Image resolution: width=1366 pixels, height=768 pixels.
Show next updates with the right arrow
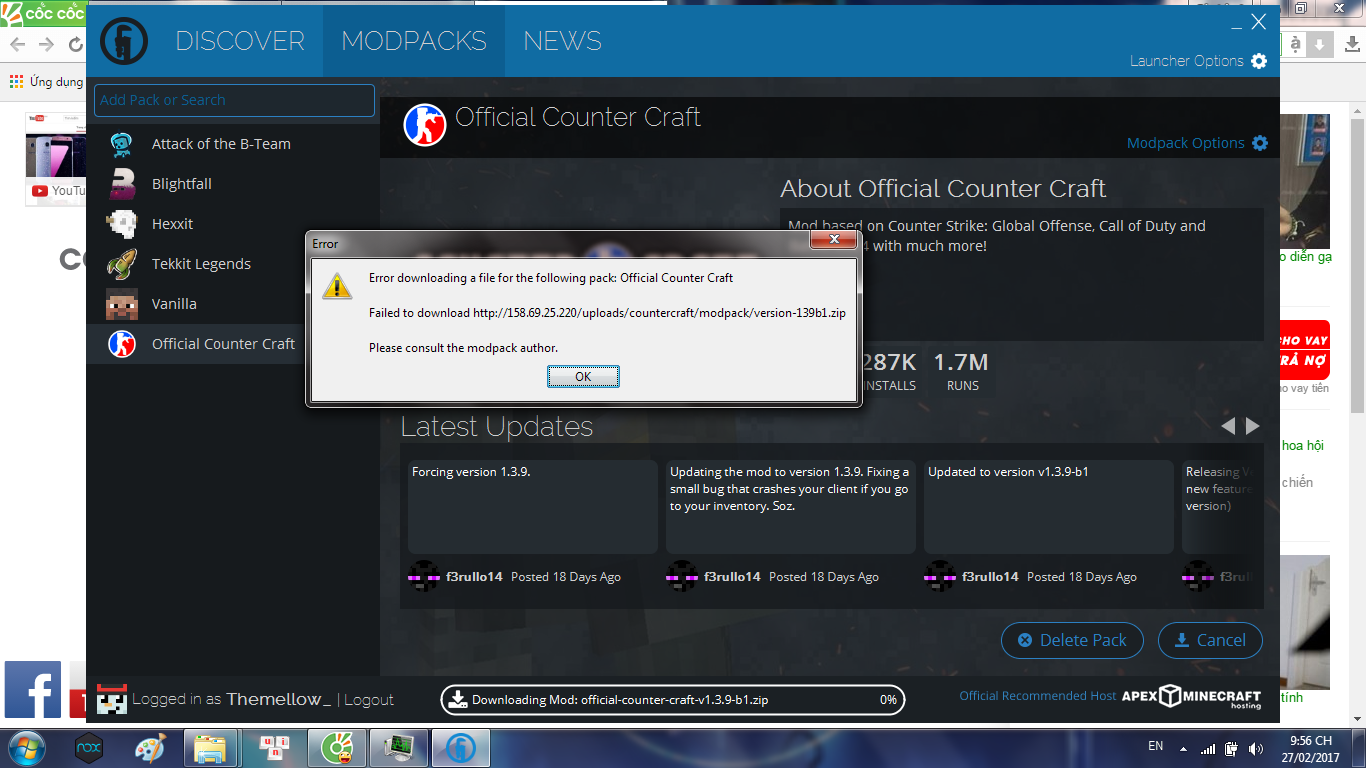coord(1253,427)
